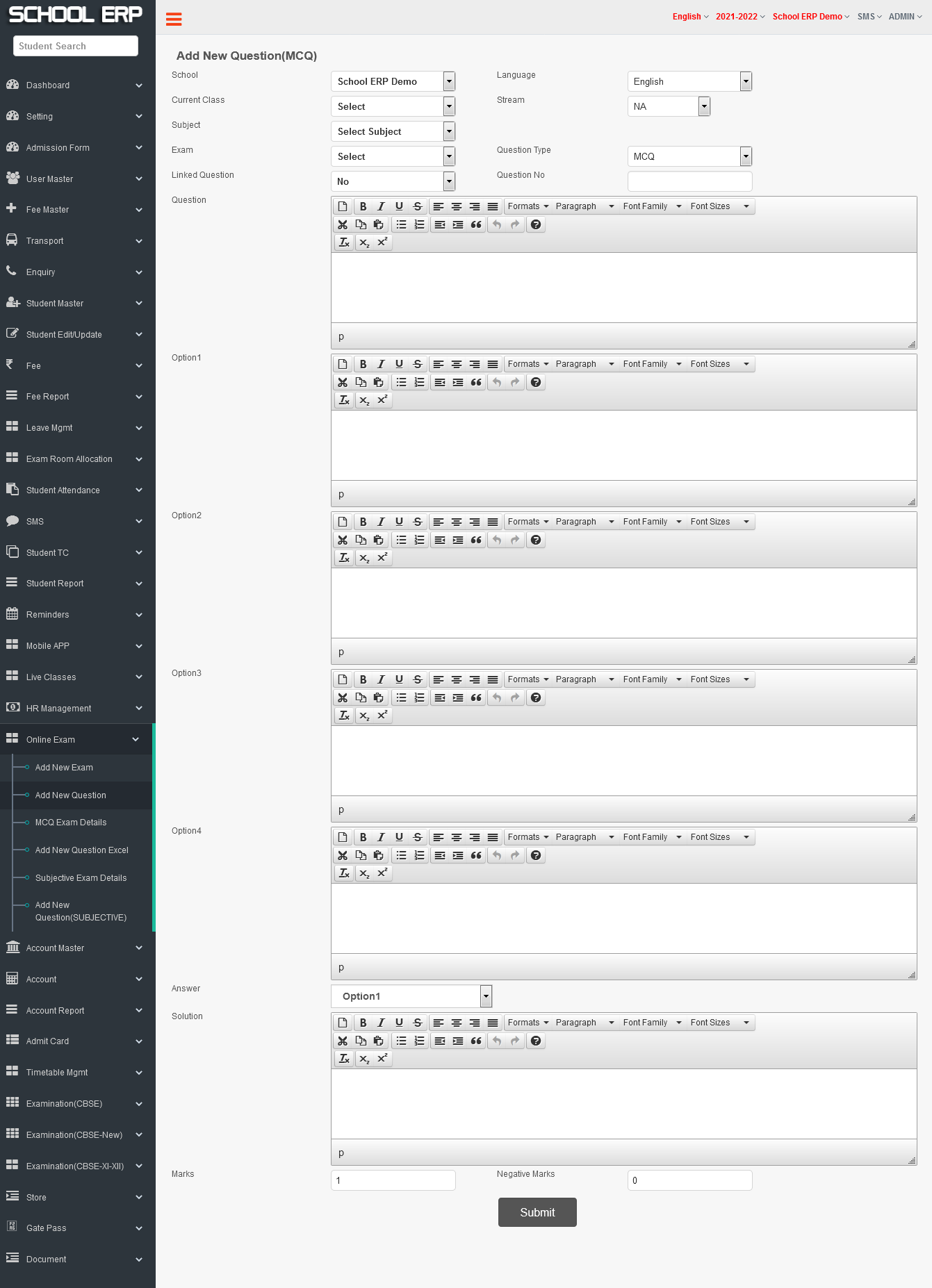Insert a bullet list in Option2 editor

401,540
